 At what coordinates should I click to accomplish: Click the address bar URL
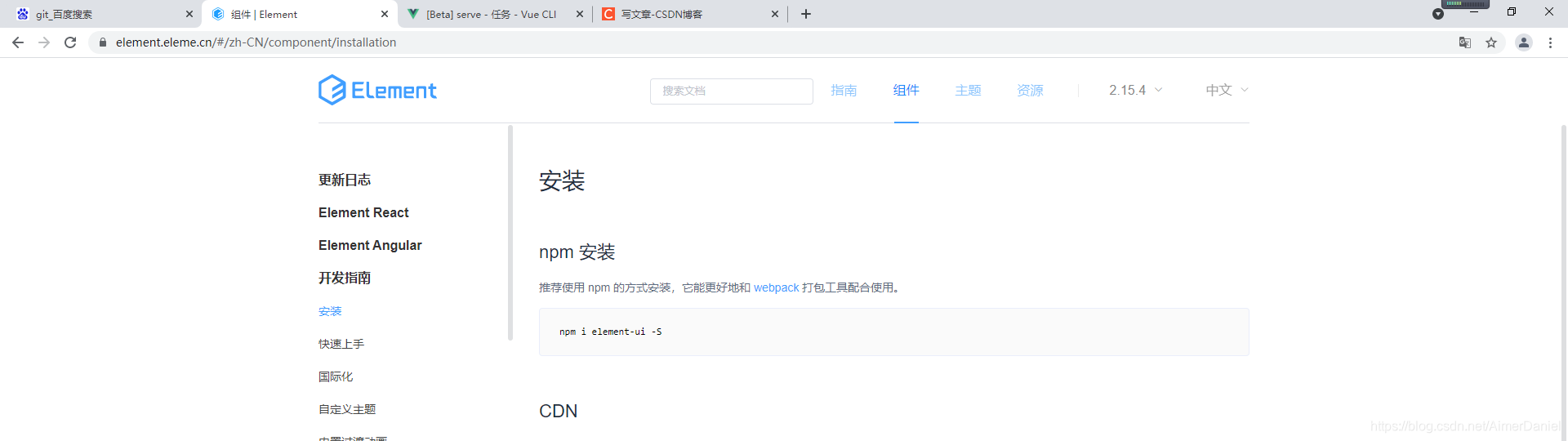256,42
